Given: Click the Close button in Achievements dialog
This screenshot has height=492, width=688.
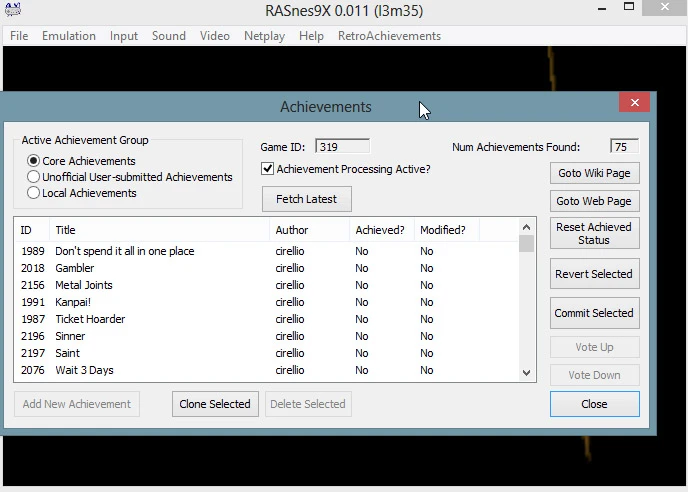Looking at the screenshot, I should point(594,404).
